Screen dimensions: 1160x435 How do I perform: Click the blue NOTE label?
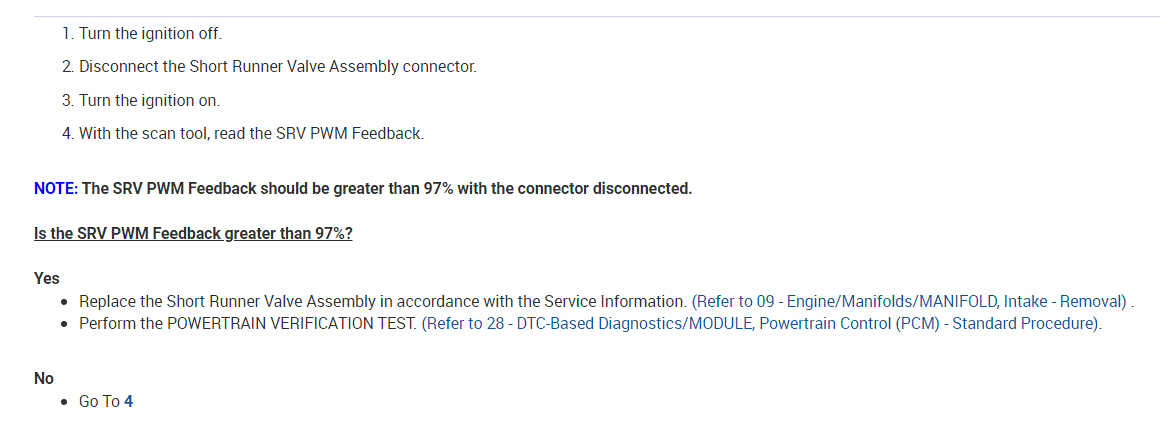point(55,188)
